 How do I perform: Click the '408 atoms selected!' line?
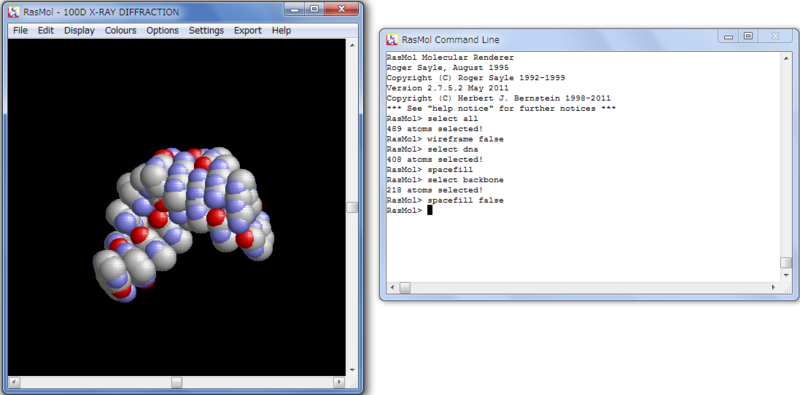coord(435,159)
